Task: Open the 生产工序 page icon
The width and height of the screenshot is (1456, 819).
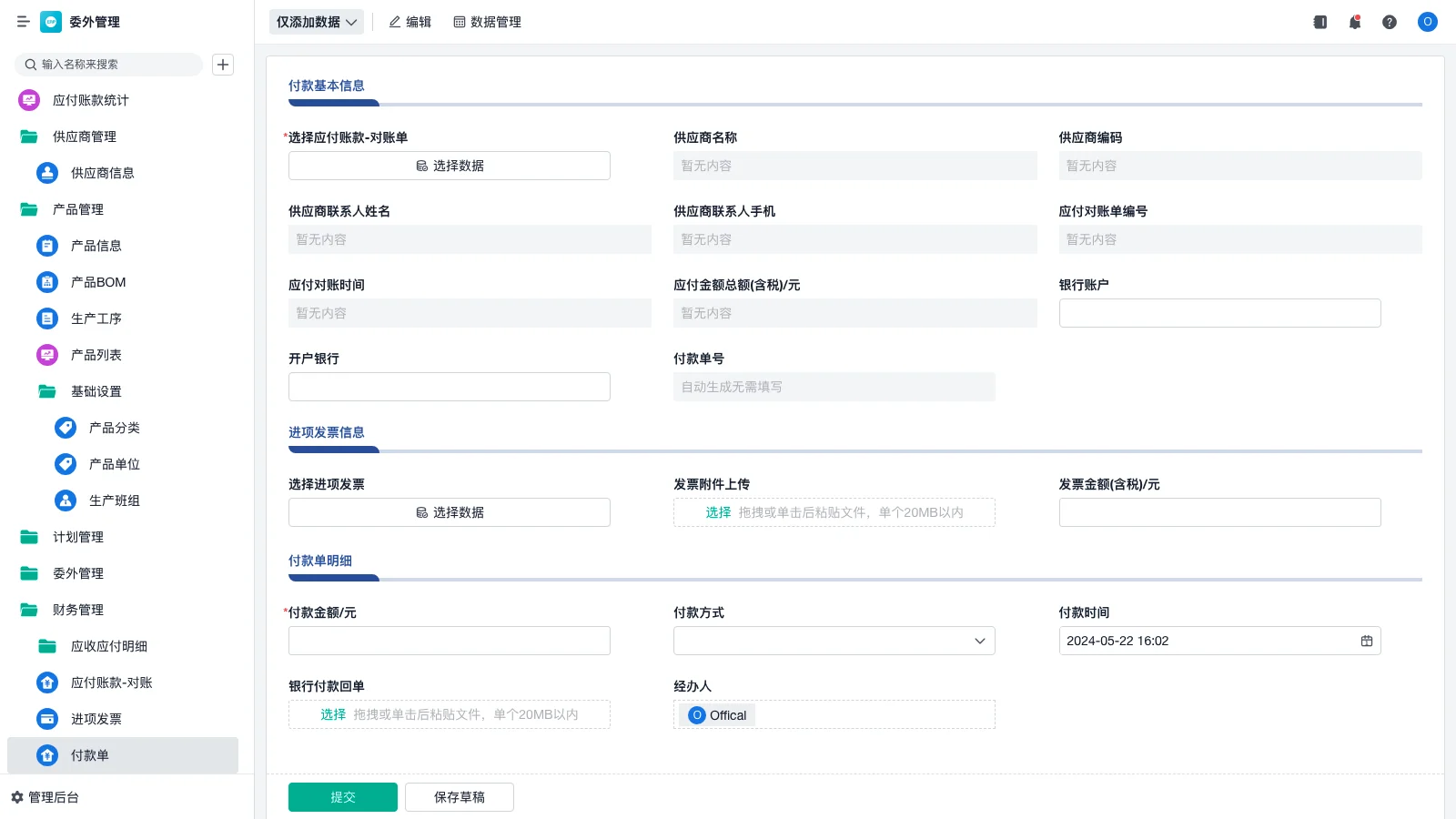Action: pyautogui.click(x=46, y=318)
